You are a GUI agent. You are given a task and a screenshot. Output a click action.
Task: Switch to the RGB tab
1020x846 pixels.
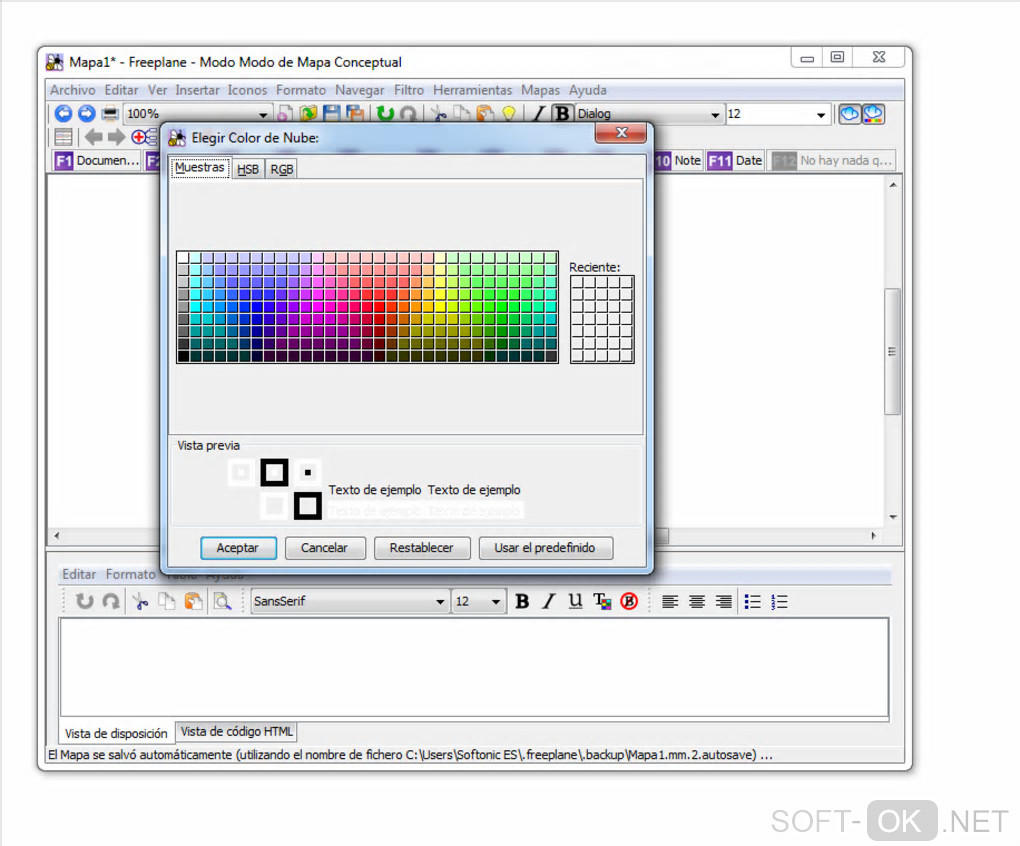(x=282, y=169)
